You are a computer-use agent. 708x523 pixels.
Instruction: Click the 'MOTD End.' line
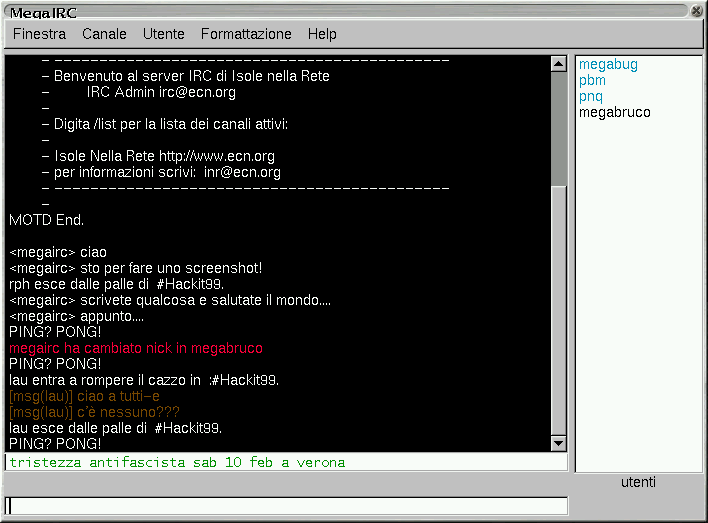pyautogui.click(x=47, y=220)
